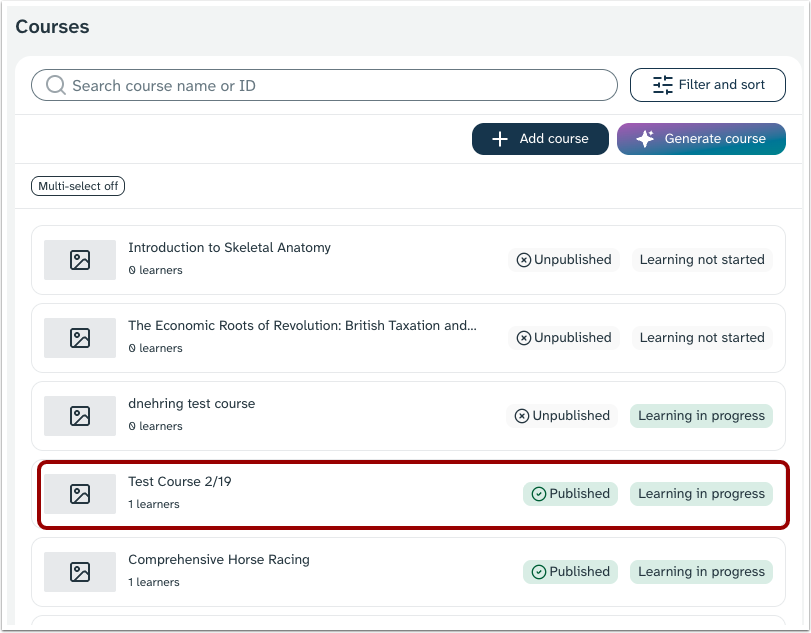Click x-circle icon on Skeletal Anatomy Unpublished badge
The height and width of the screenshot is (633, 811).
coord(524,260)
